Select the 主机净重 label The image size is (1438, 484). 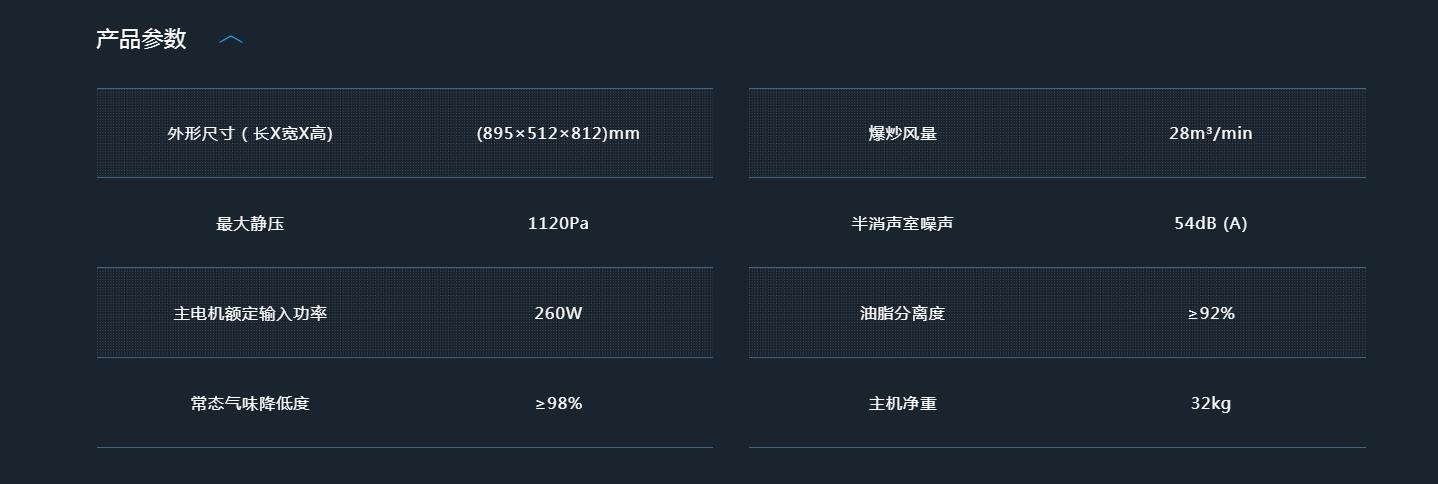pyautogui.click(x=902, y=403)
